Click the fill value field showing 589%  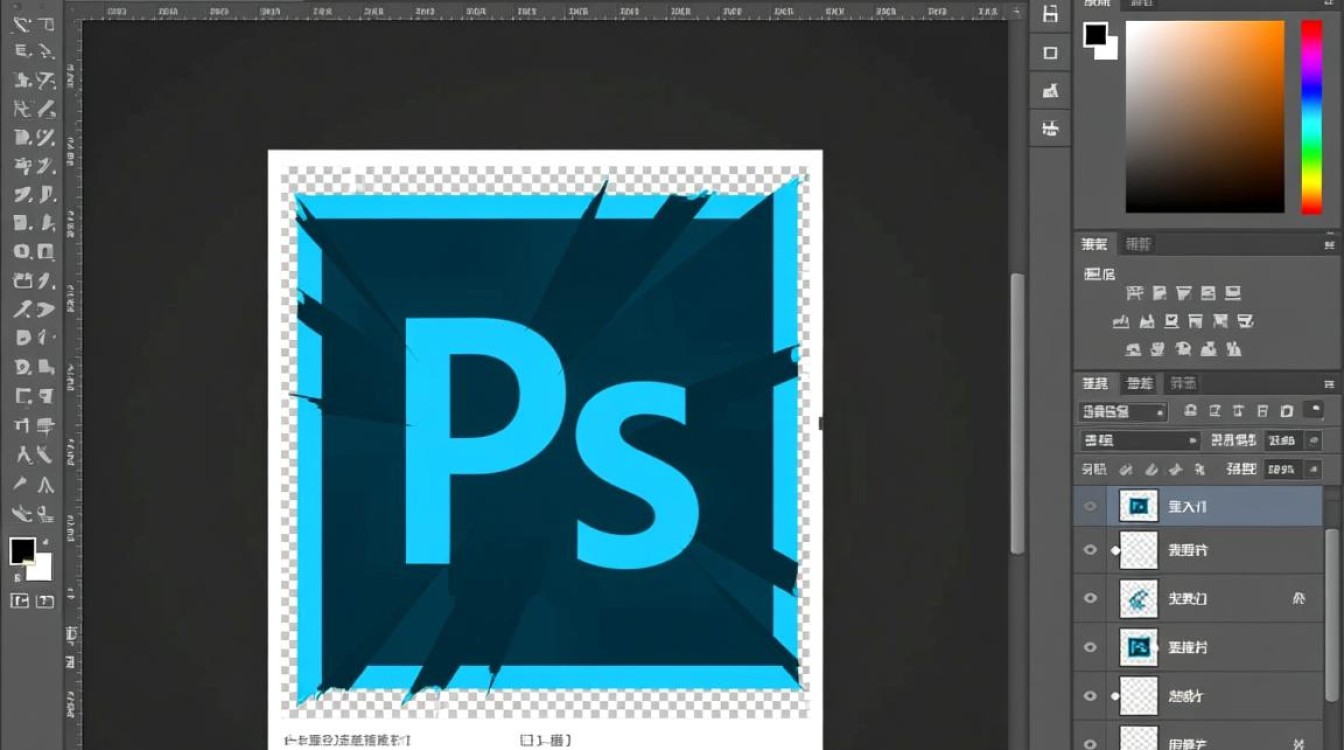coord(1283,469)
